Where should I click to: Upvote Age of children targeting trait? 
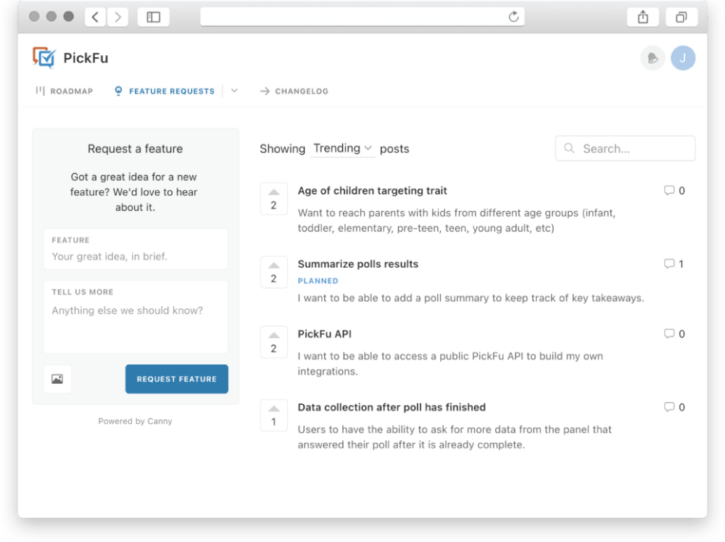tap(273, 192)
